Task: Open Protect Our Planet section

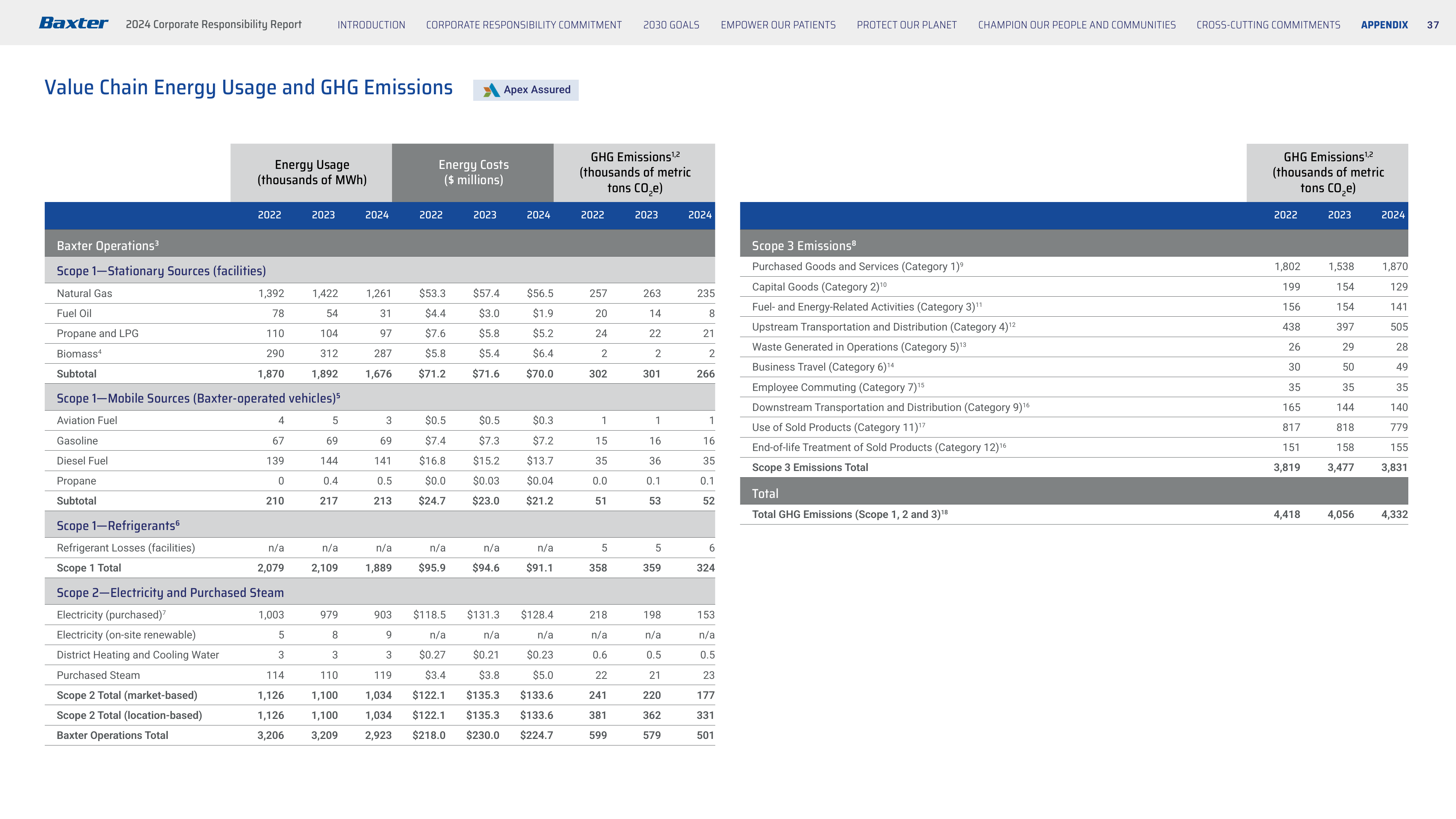Action: 907,25
